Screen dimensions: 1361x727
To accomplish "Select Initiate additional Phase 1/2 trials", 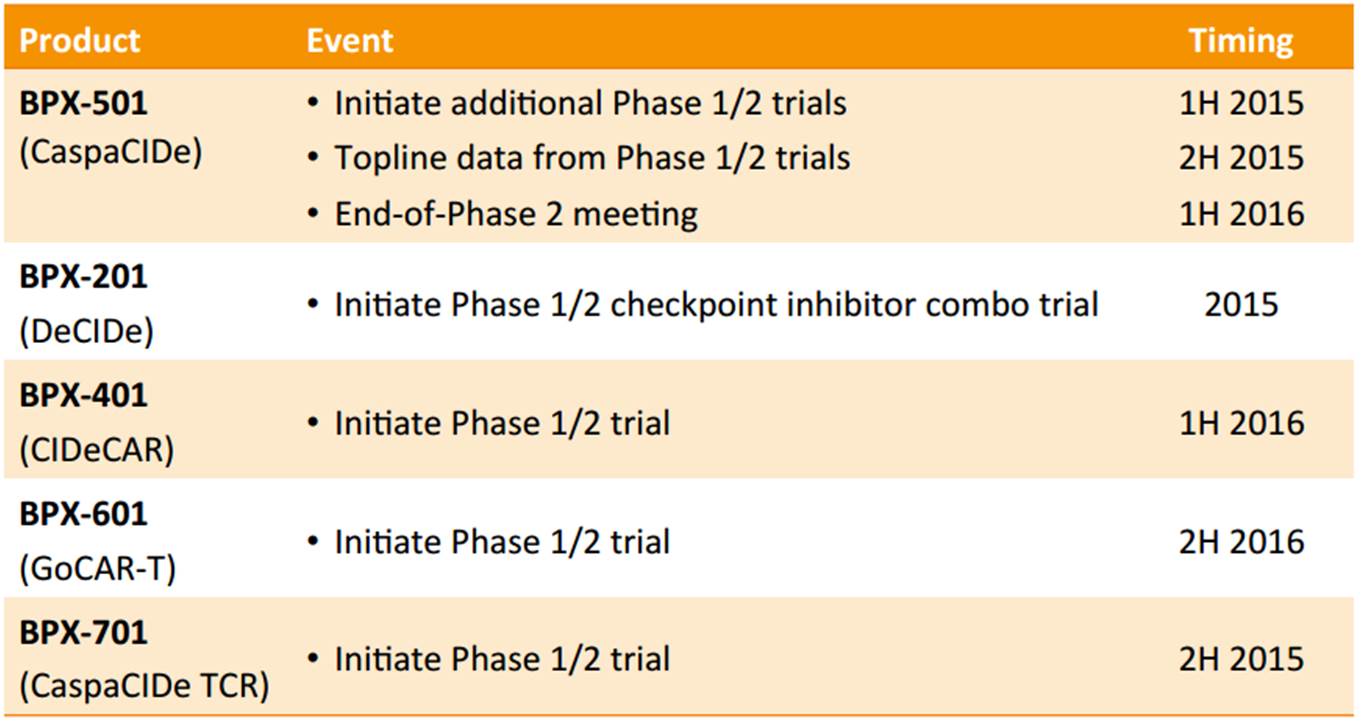I will 590,102.
